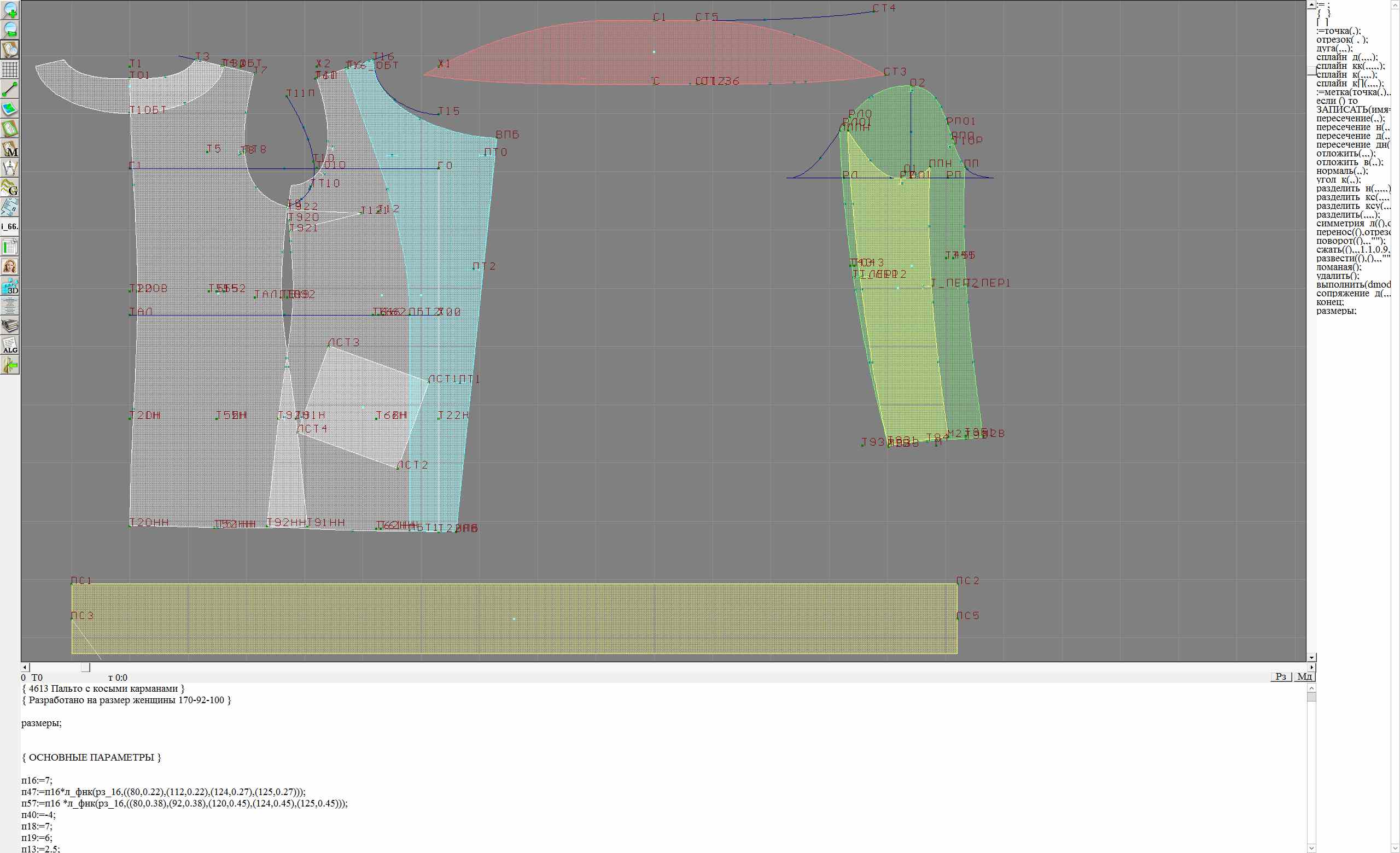
Task: Open the pattern pieces M icon
Action: pyautogui.click(x=10, y=148)
